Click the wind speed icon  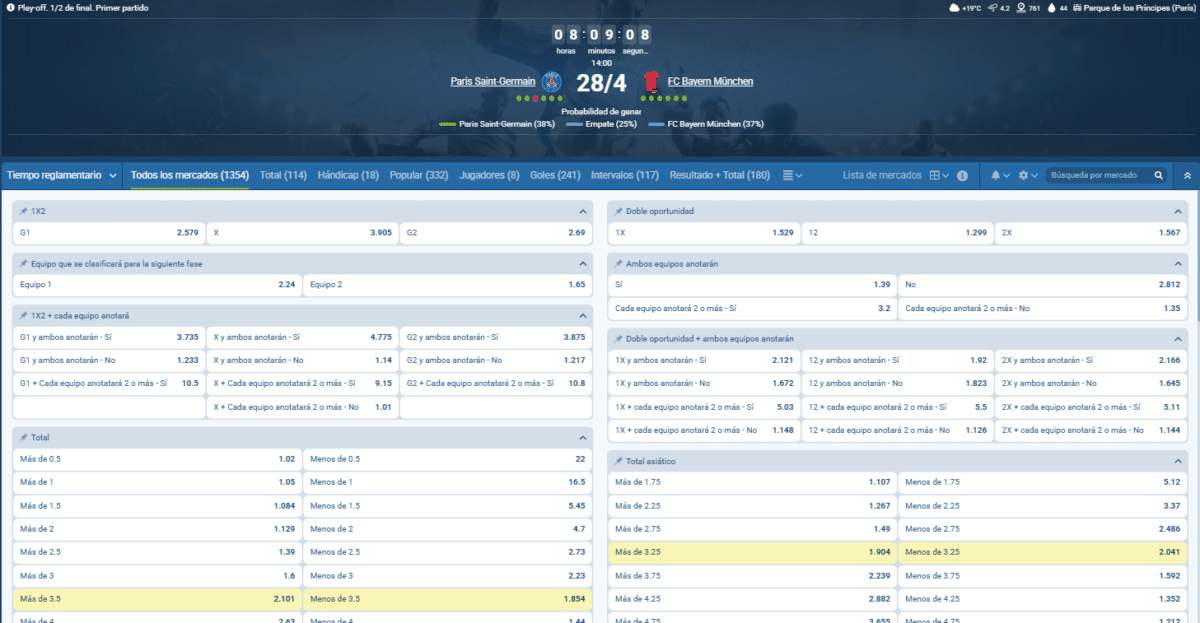(x=994, y=7)
